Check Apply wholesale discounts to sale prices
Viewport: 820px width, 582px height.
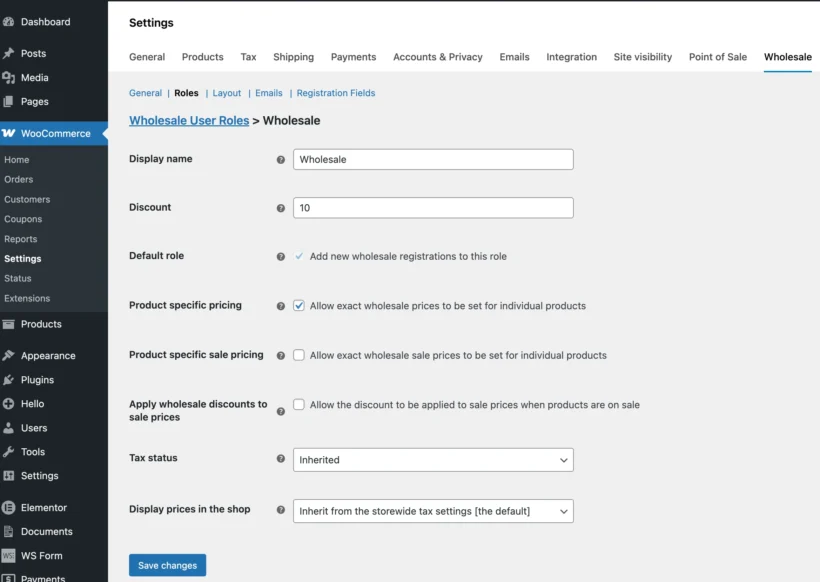tap(299, 405)
